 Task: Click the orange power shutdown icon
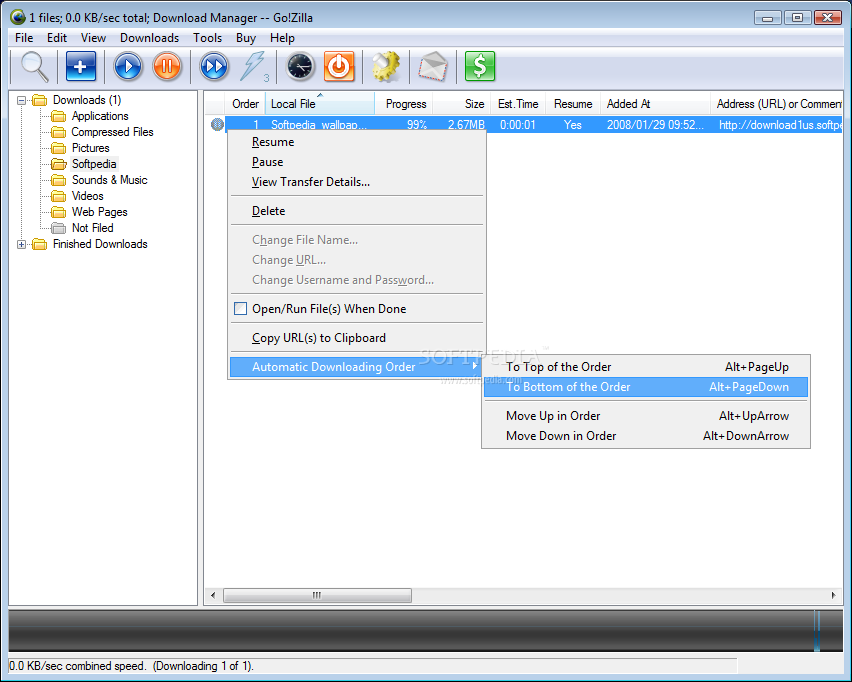[339, 66]
